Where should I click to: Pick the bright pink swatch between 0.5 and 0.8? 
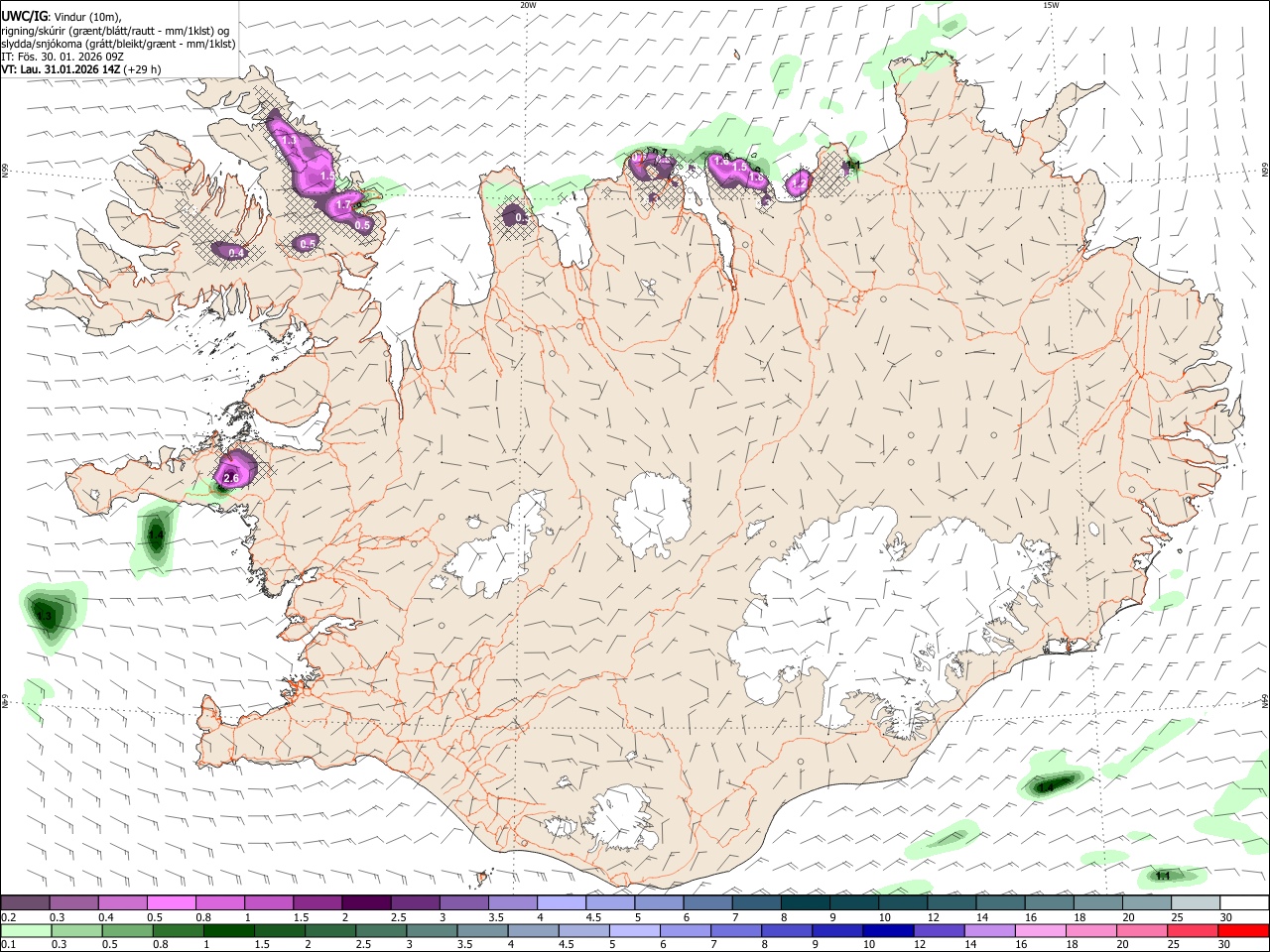coord(171,902)
